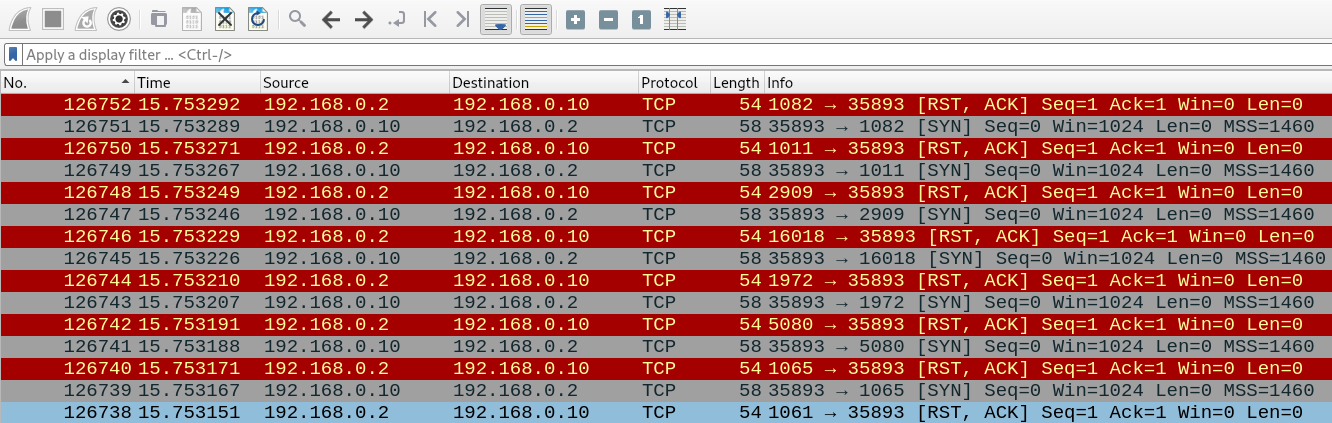Sort packets by Source column

355,83
